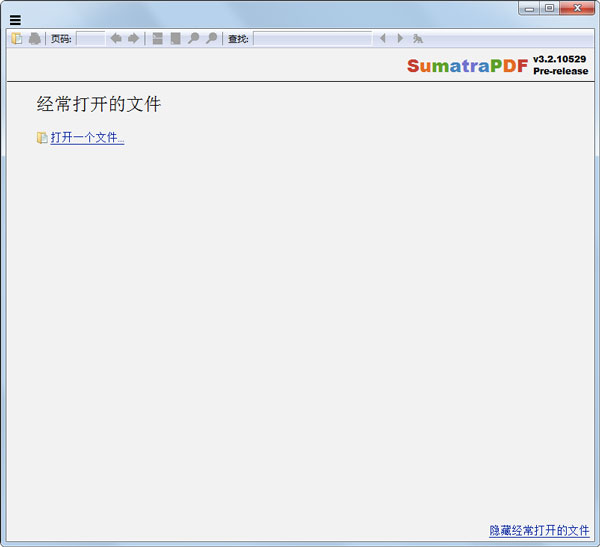Screen dimensions: 600x547
Task: Select the fit width continuous layout icon
Action: coord(157,39)
